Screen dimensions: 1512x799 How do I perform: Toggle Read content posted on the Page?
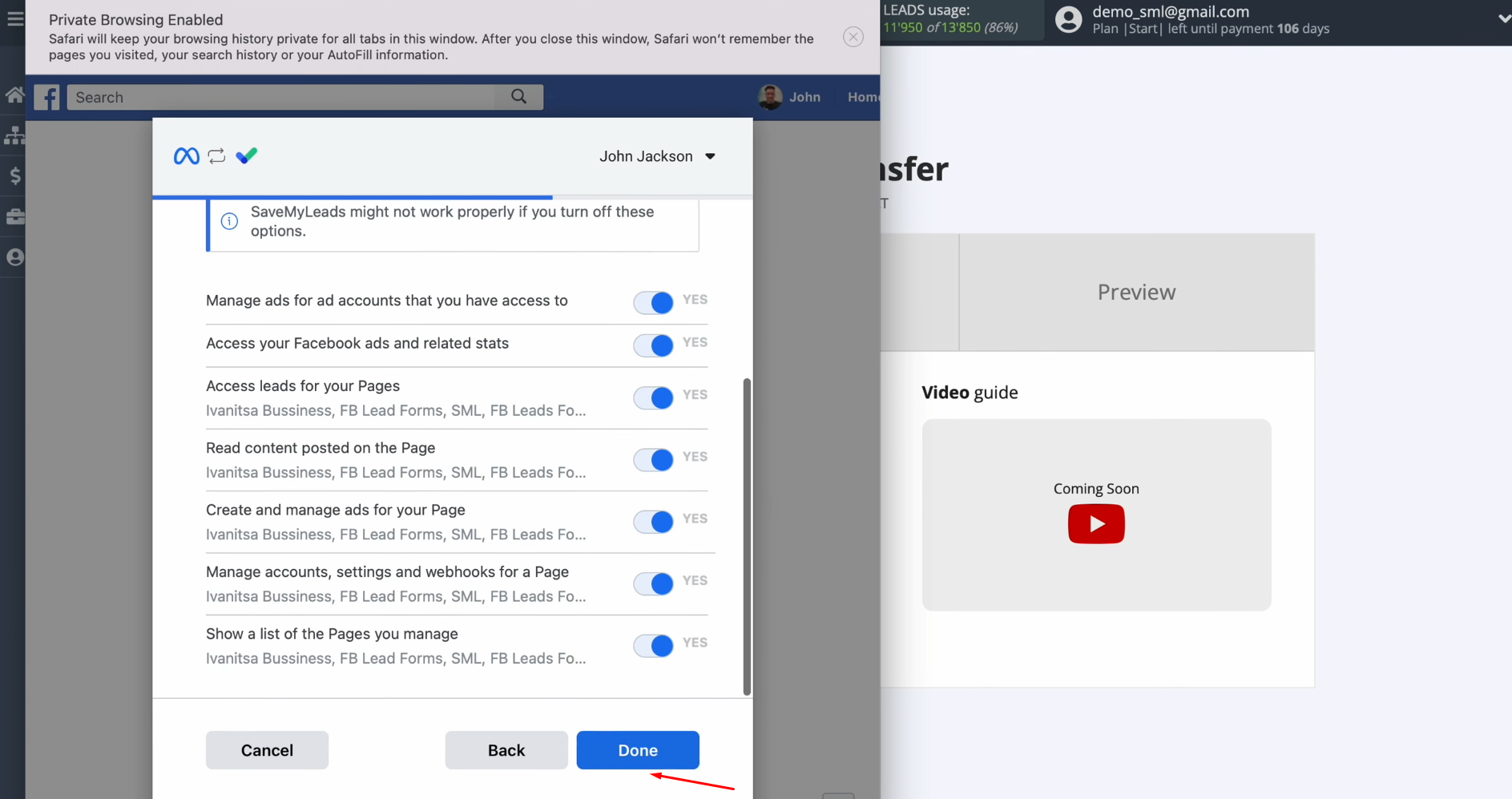[654, 459]
